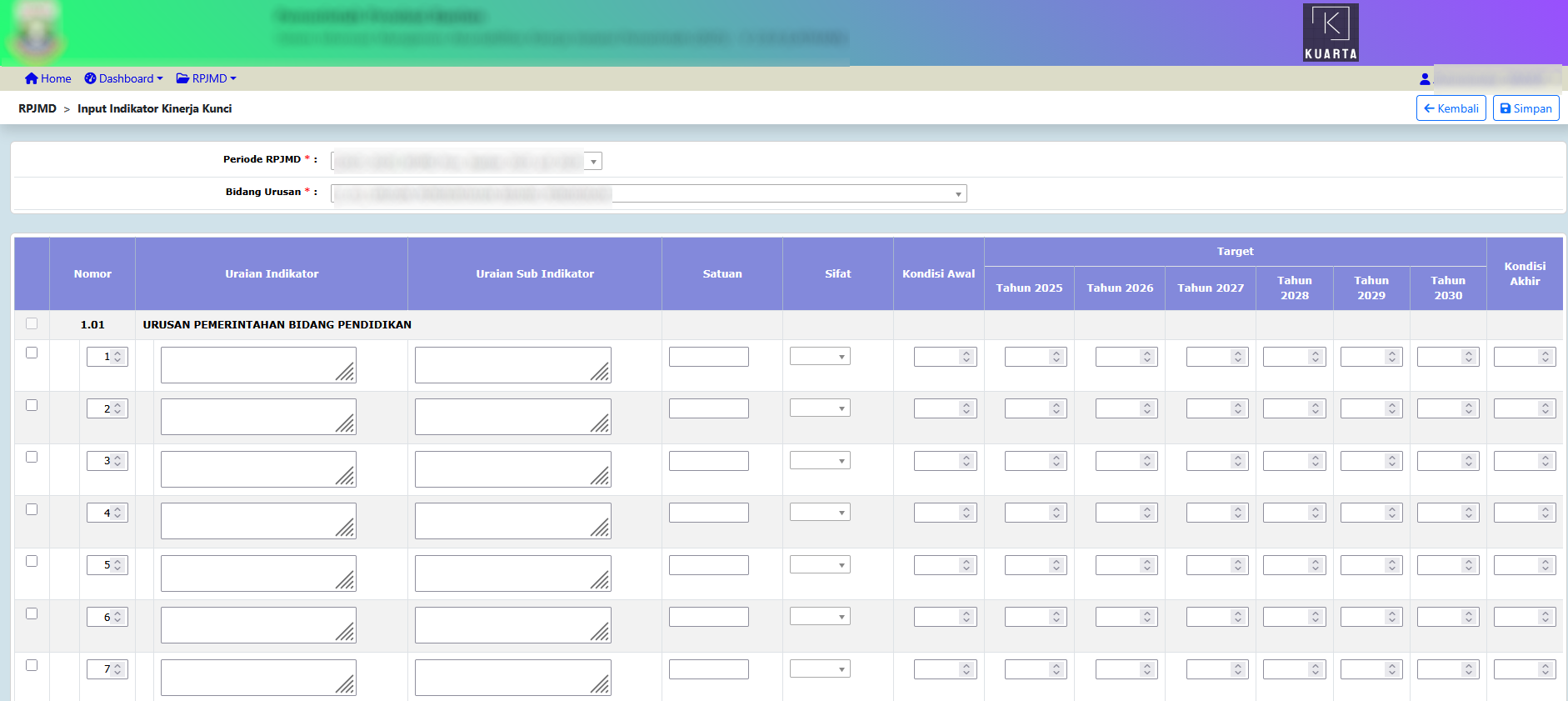
Task: Click the Simpan save disk icon
Action: (1506, 108)
